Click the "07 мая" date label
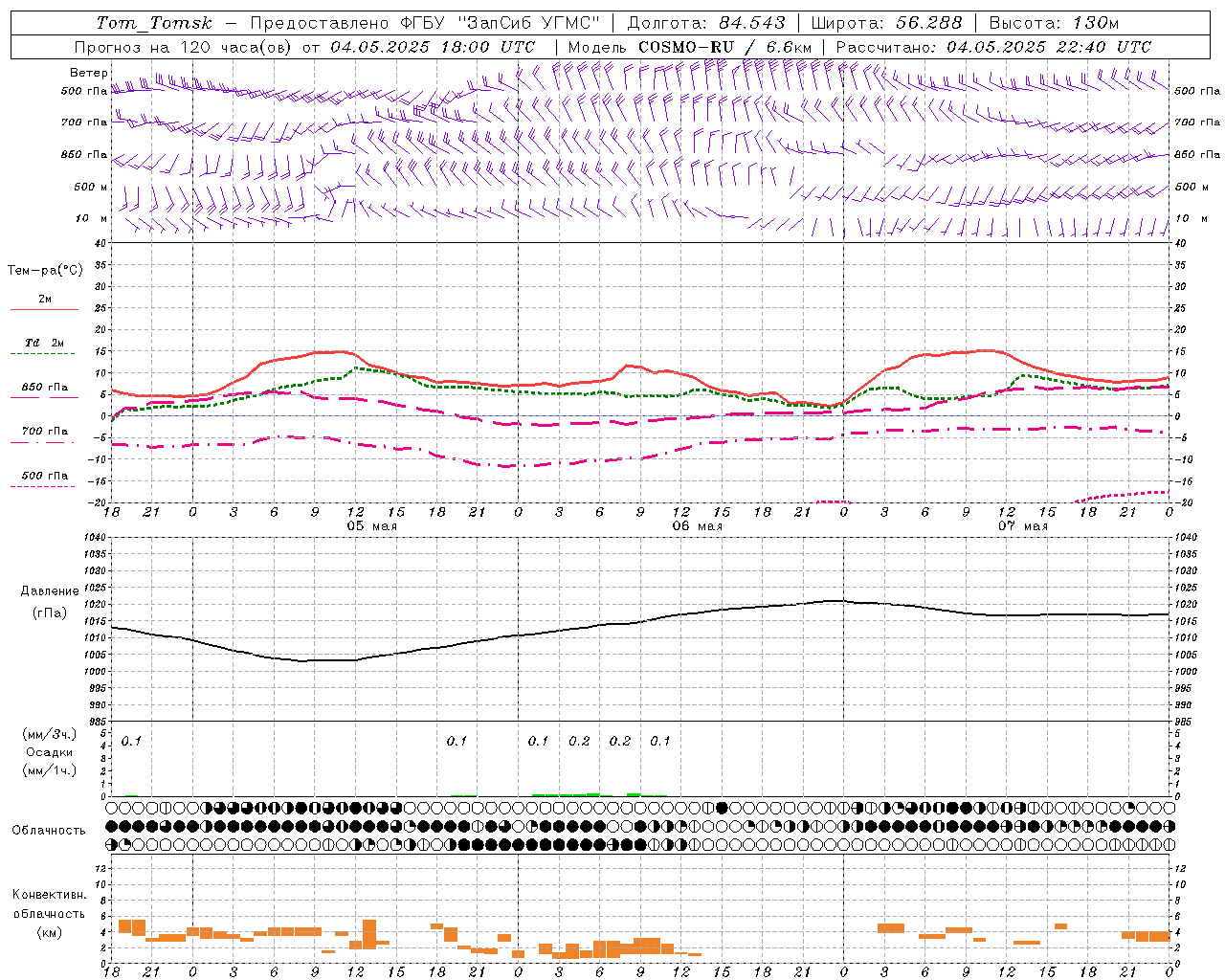Image resolution: width=1225 pixels, height=980 pixels. coord(1022,526)
